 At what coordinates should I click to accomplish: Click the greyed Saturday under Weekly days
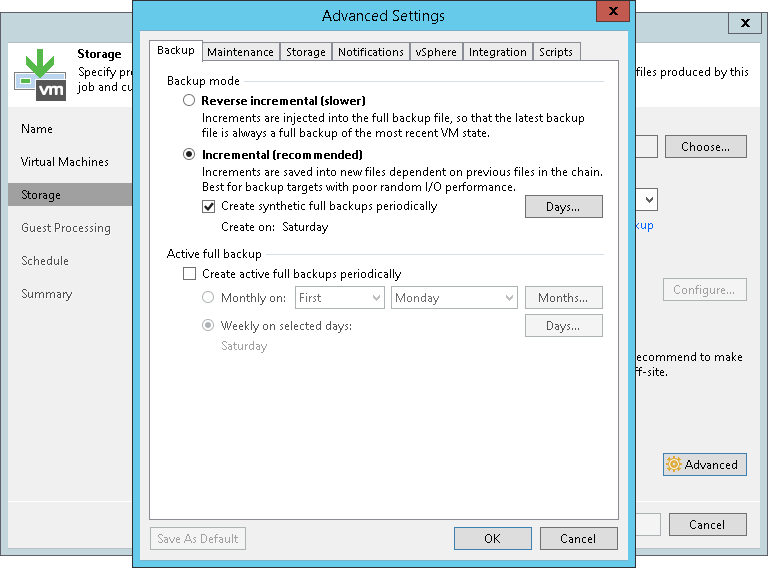(x=244, y=346)
